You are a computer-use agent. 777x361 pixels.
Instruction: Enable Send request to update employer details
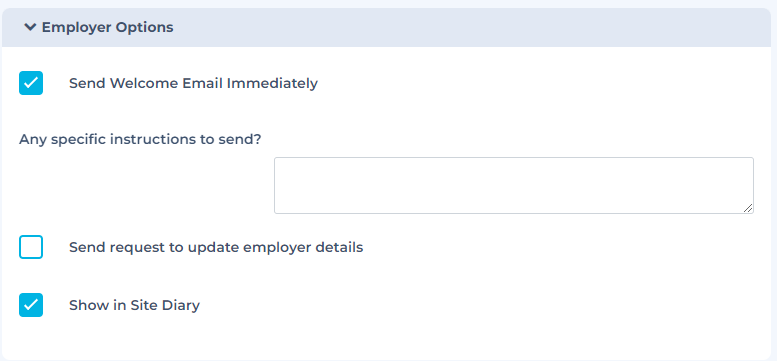pos(31,247)
